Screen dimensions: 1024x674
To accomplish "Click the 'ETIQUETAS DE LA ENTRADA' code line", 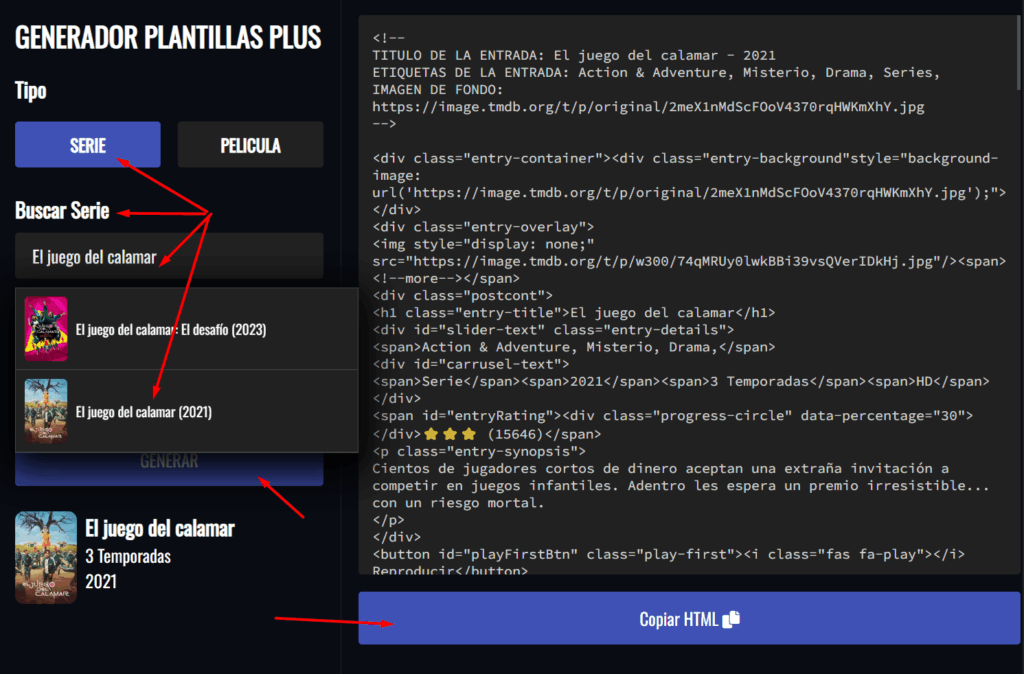I will tap(656, 72).
